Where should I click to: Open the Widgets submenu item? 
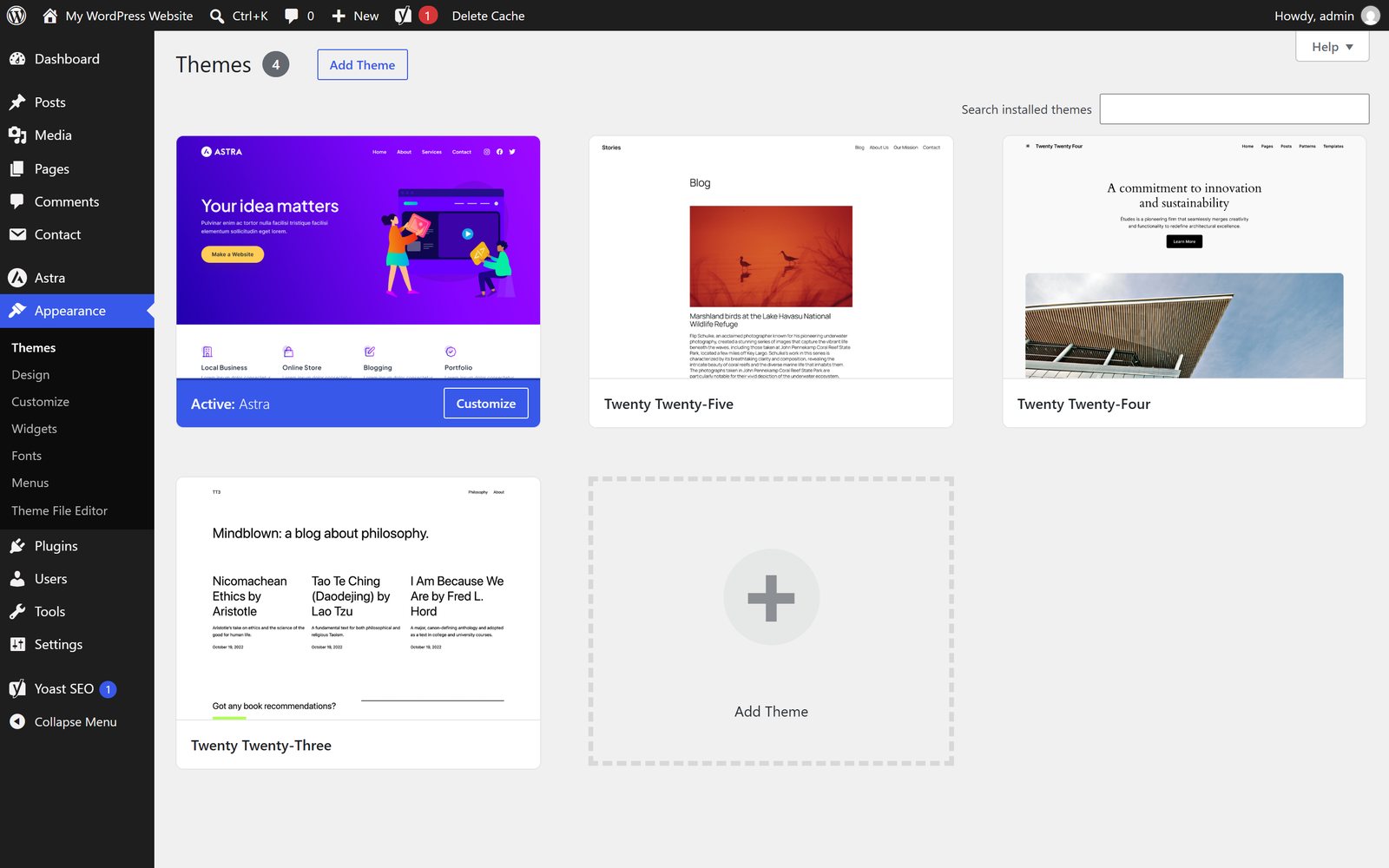point(34,429)
